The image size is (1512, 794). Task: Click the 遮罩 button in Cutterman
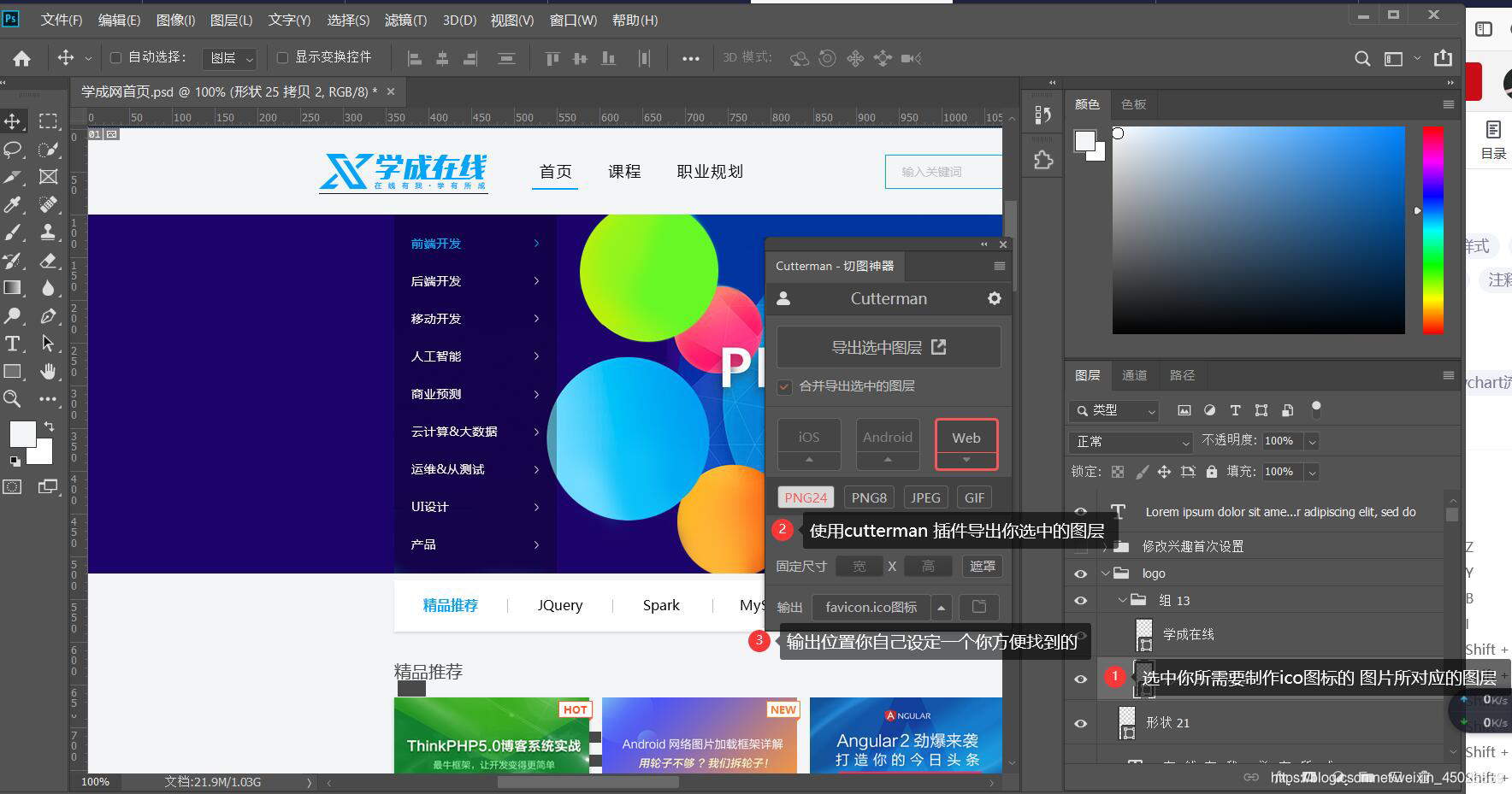point(982,566)
